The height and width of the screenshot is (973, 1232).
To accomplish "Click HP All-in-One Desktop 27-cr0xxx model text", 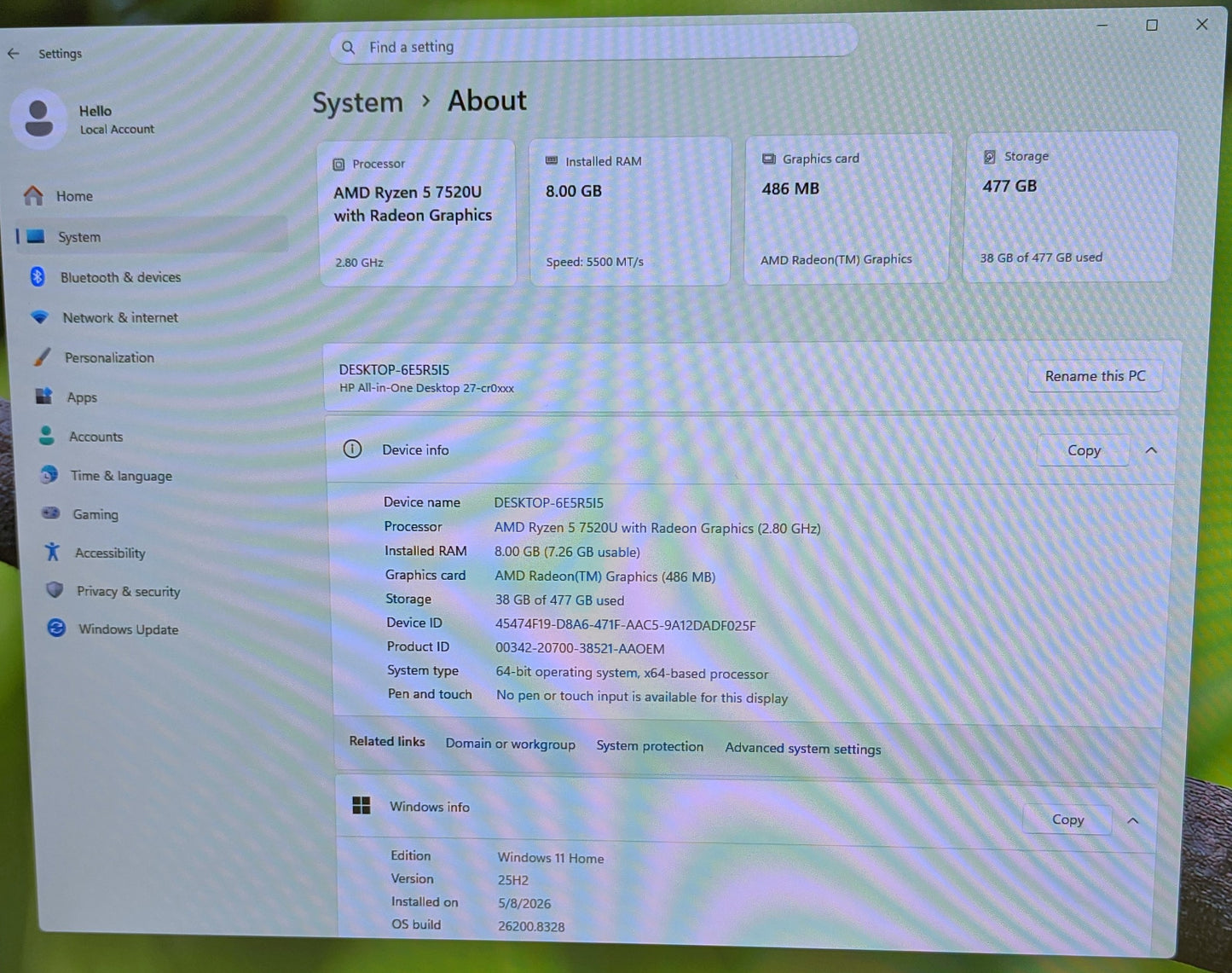I will point(426,388).
